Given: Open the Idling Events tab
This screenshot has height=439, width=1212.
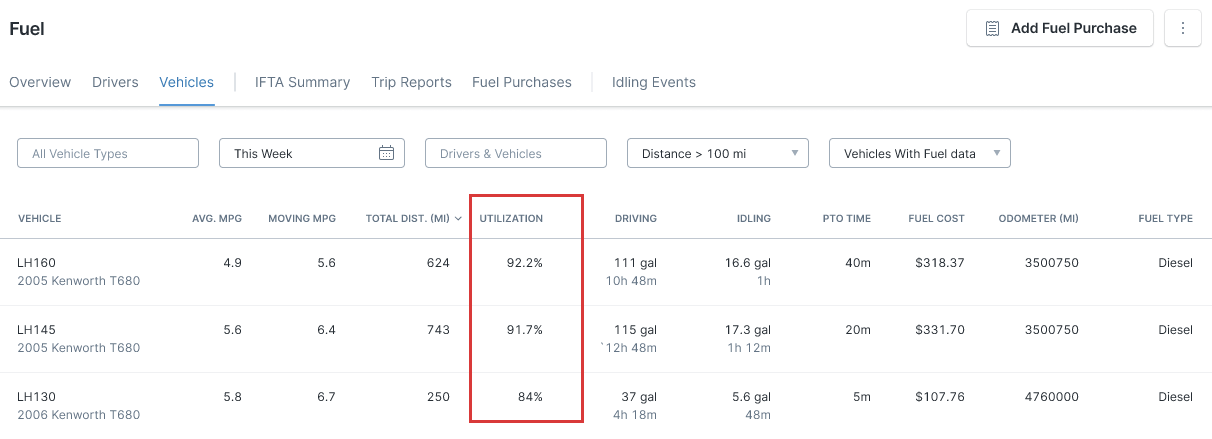Looking at the screenshot, I should [x=654, y=82].
